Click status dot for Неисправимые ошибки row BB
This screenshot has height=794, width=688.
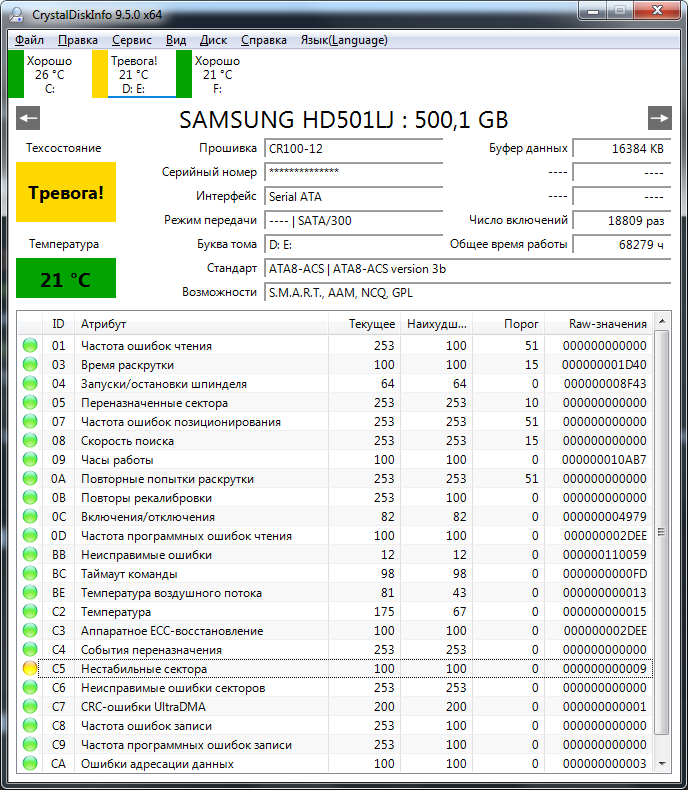point(30,554)
